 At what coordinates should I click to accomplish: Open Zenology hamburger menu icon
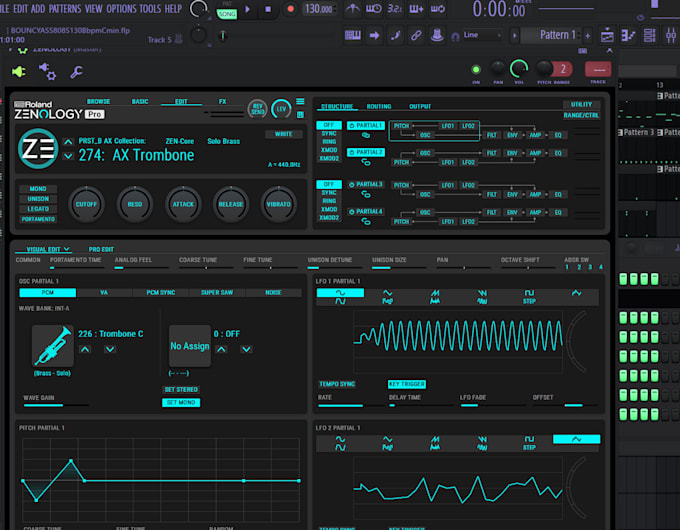[300, 101]
